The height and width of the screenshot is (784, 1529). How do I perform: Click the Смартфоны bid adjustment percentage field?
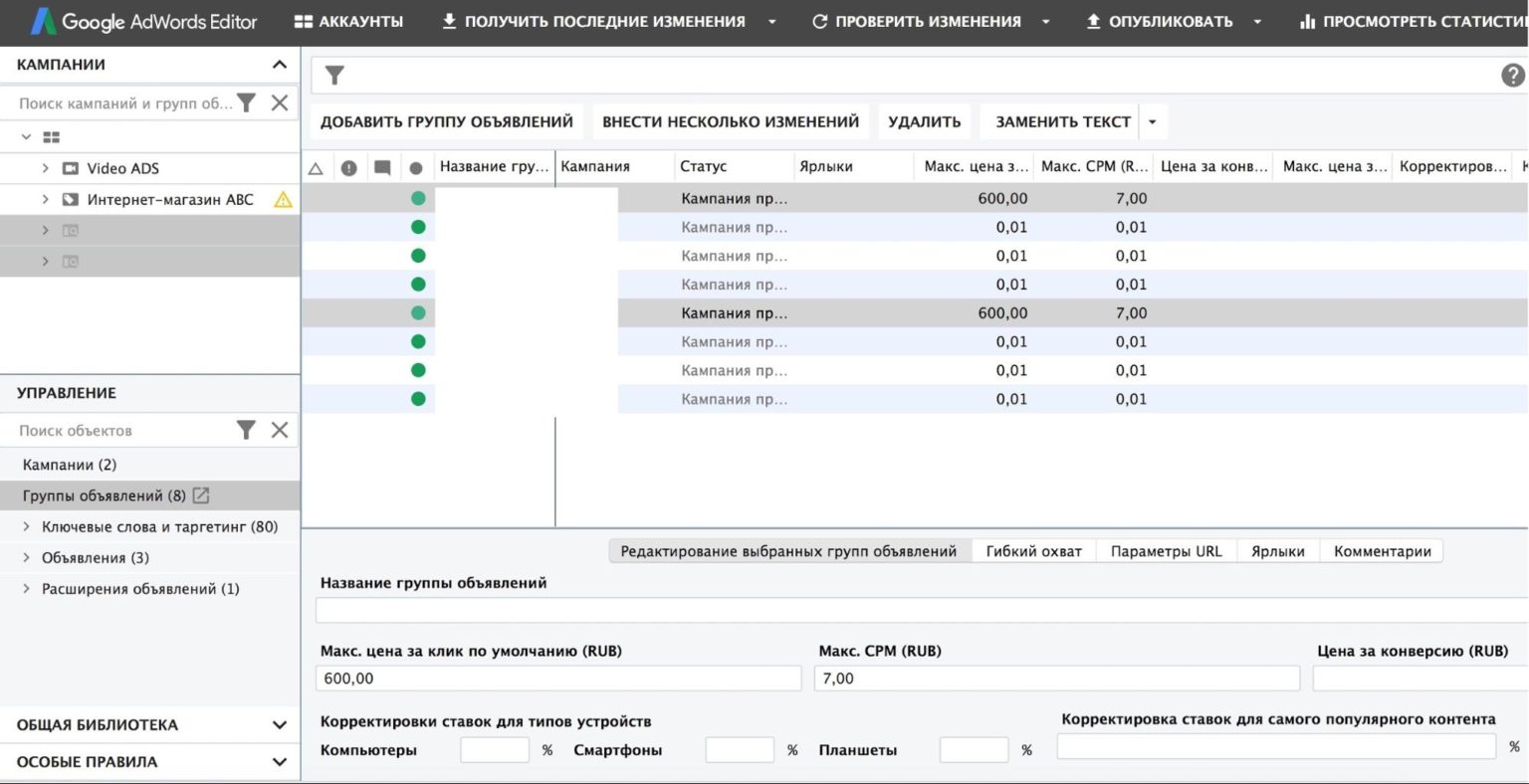click(x=739, y=749)
